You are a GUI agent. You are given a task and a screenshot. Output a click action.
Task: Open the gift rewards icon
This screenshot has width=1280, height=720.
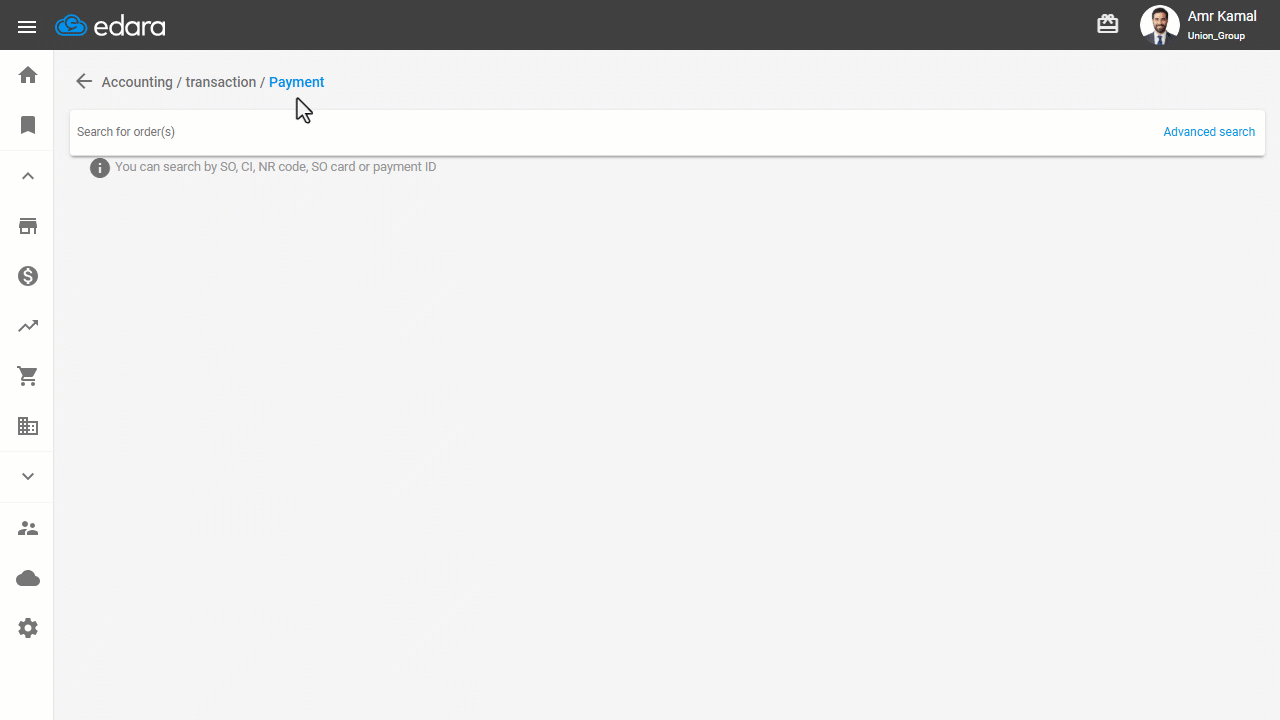tap(1108, 24)
